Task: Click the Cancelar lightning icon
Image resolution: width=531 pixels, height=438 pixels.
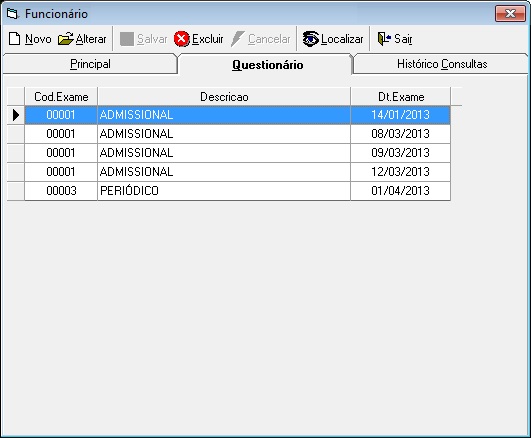Action: coord(238,39)
